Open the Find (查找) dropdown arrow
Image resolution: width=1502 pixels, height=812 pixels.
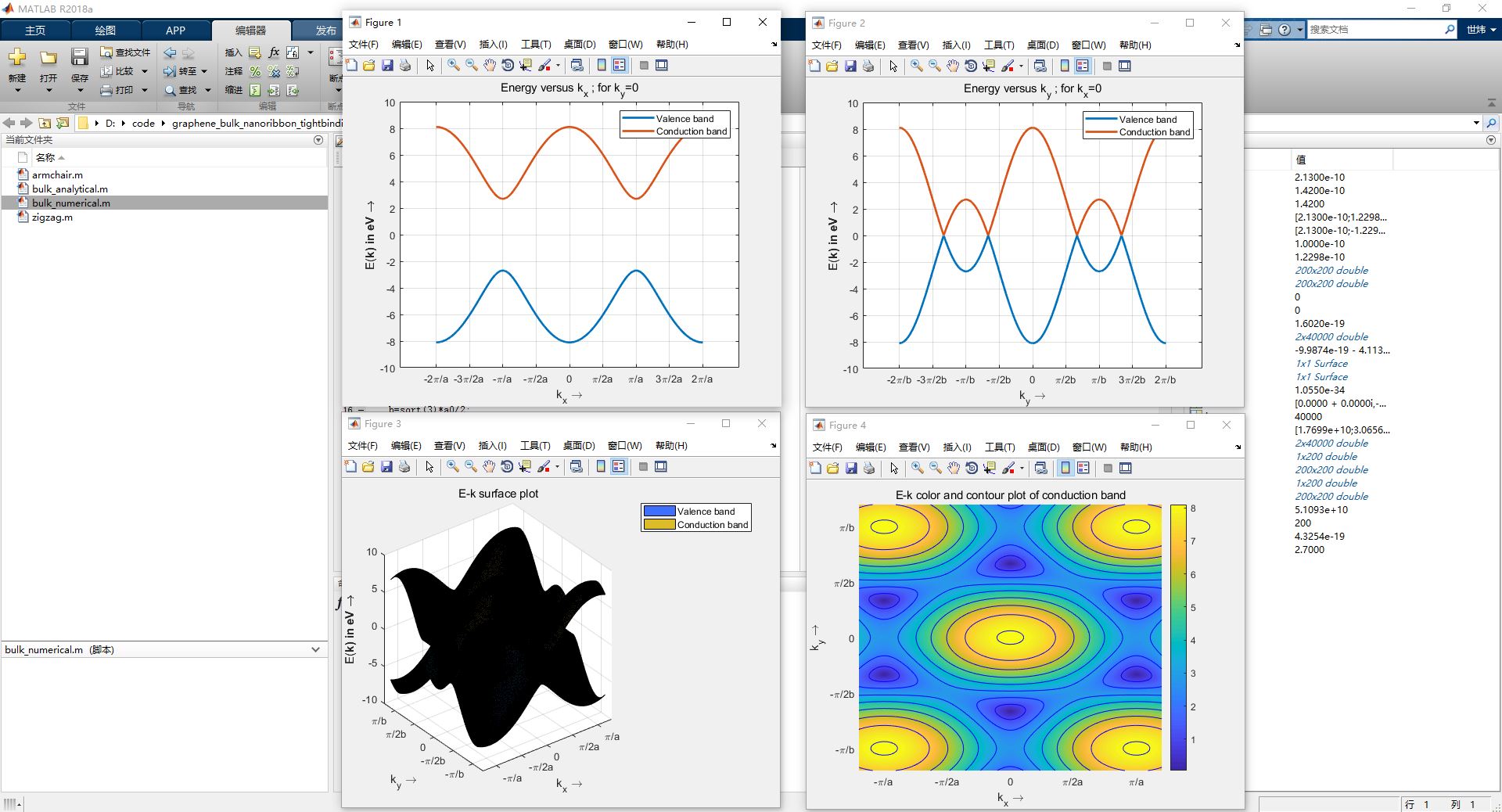pos(208,90)
